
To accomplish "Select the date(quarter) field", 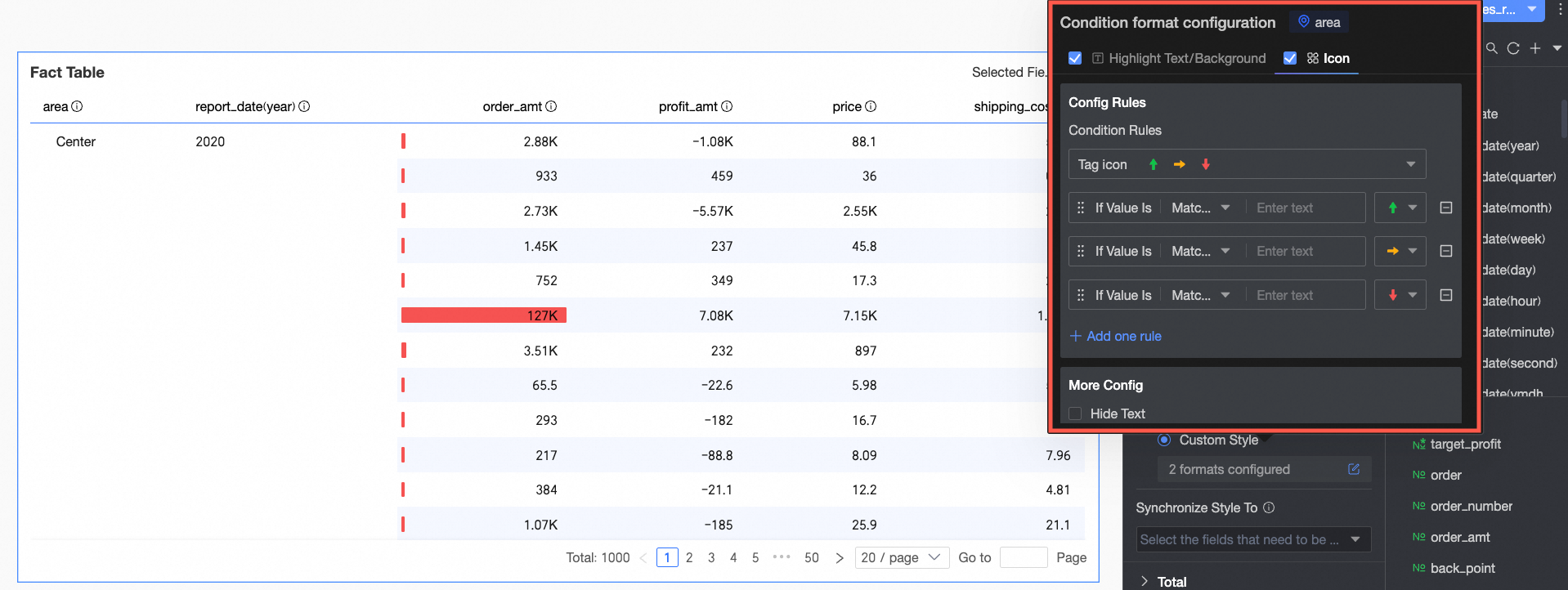I will click(x=1519, y=177).
